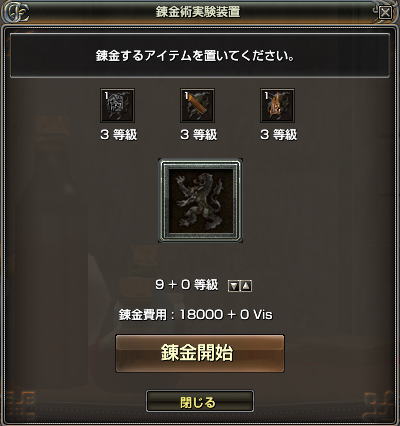Close the 錬金術実験装置 window with X
Screen dimensions: 400x426
386,13
